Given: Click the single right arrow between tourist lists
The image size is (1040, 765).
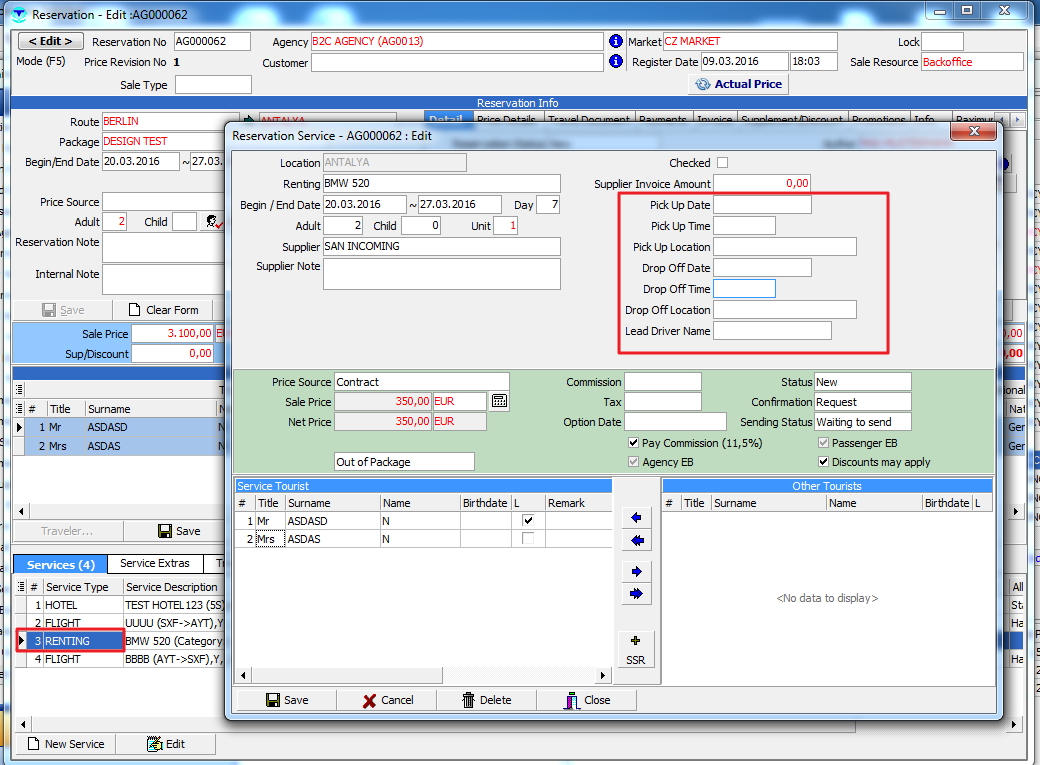Looking at the screenshot, I should point(636,571).
